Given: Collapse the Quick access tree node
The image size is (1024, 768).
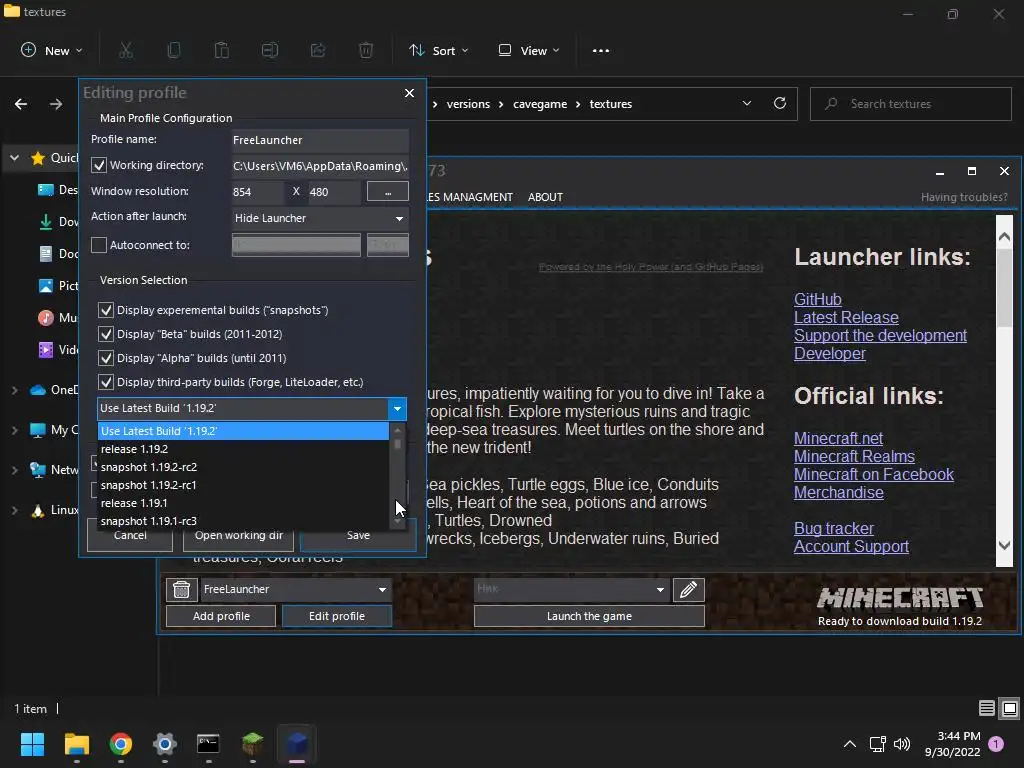Looking at the screenshot, I should coord(14,158).
